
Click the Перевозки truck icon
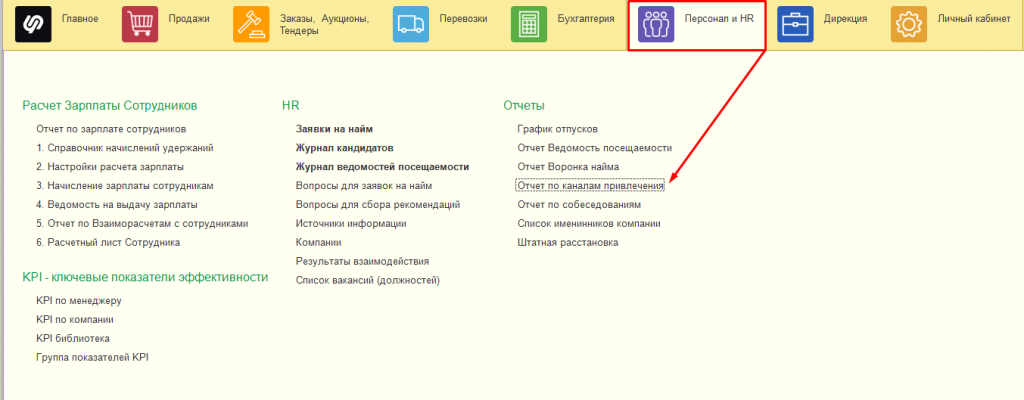click(411, 24)
